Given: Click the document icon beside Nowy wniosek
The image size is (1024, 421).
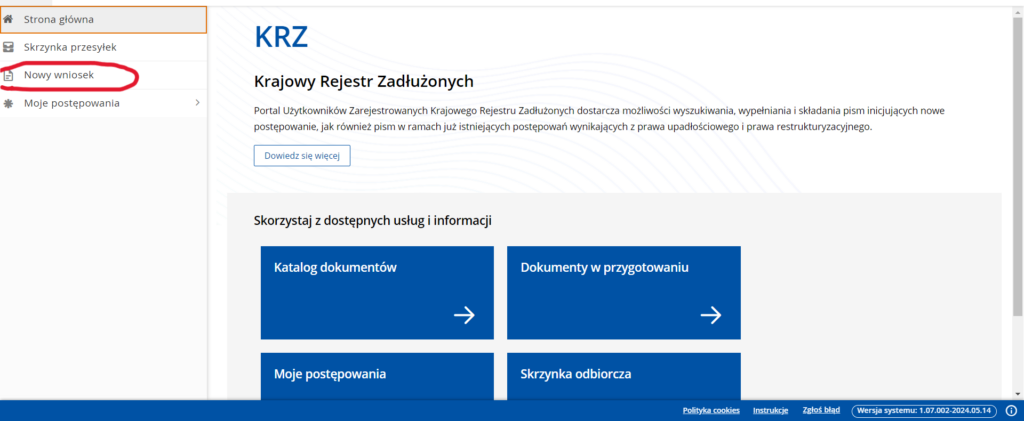Looking at the screenshot, I should click(x=10, y=75).
